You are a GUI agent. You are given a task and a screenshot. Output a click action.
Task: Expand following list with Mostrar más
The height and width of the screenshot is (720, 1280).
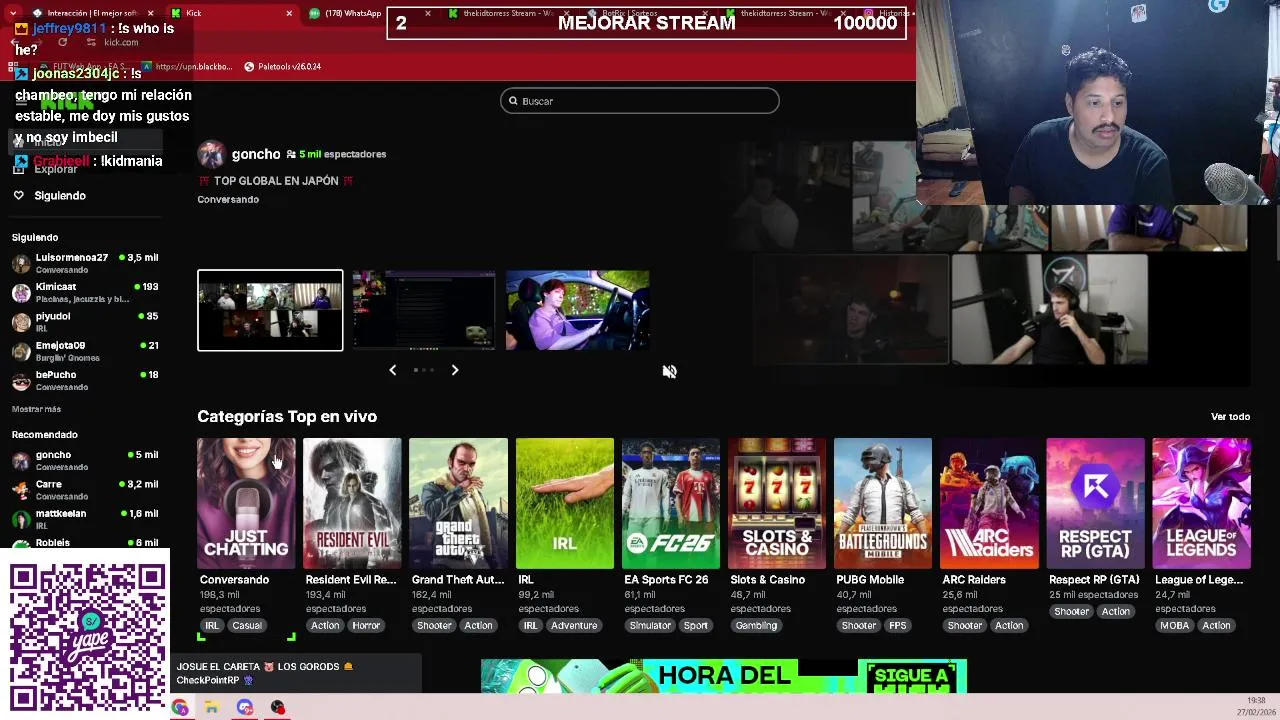click(x=36, y=409)
